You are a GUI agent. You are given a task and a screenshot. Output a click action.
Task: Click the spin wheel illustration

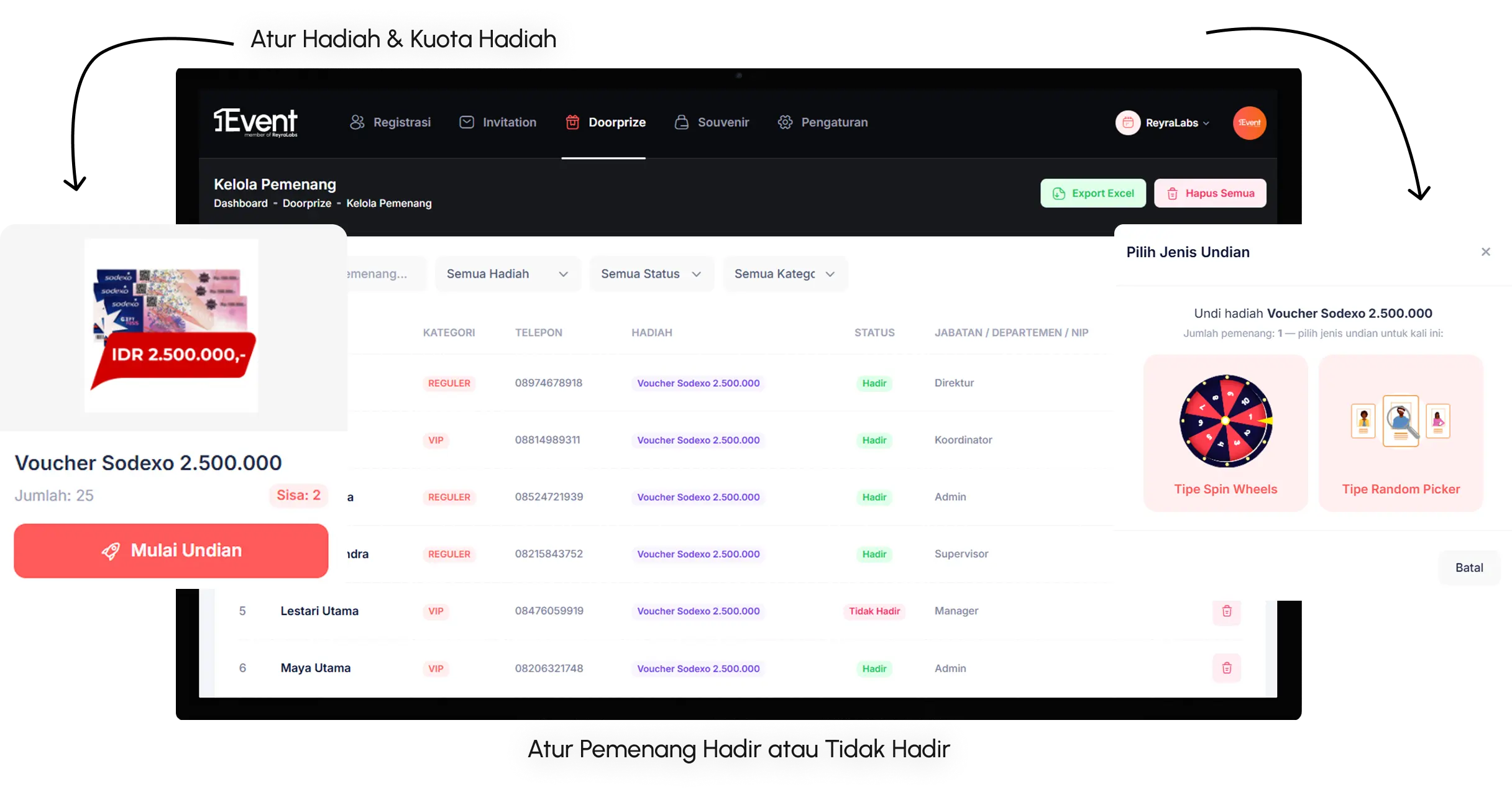[x=1226, y=421]
